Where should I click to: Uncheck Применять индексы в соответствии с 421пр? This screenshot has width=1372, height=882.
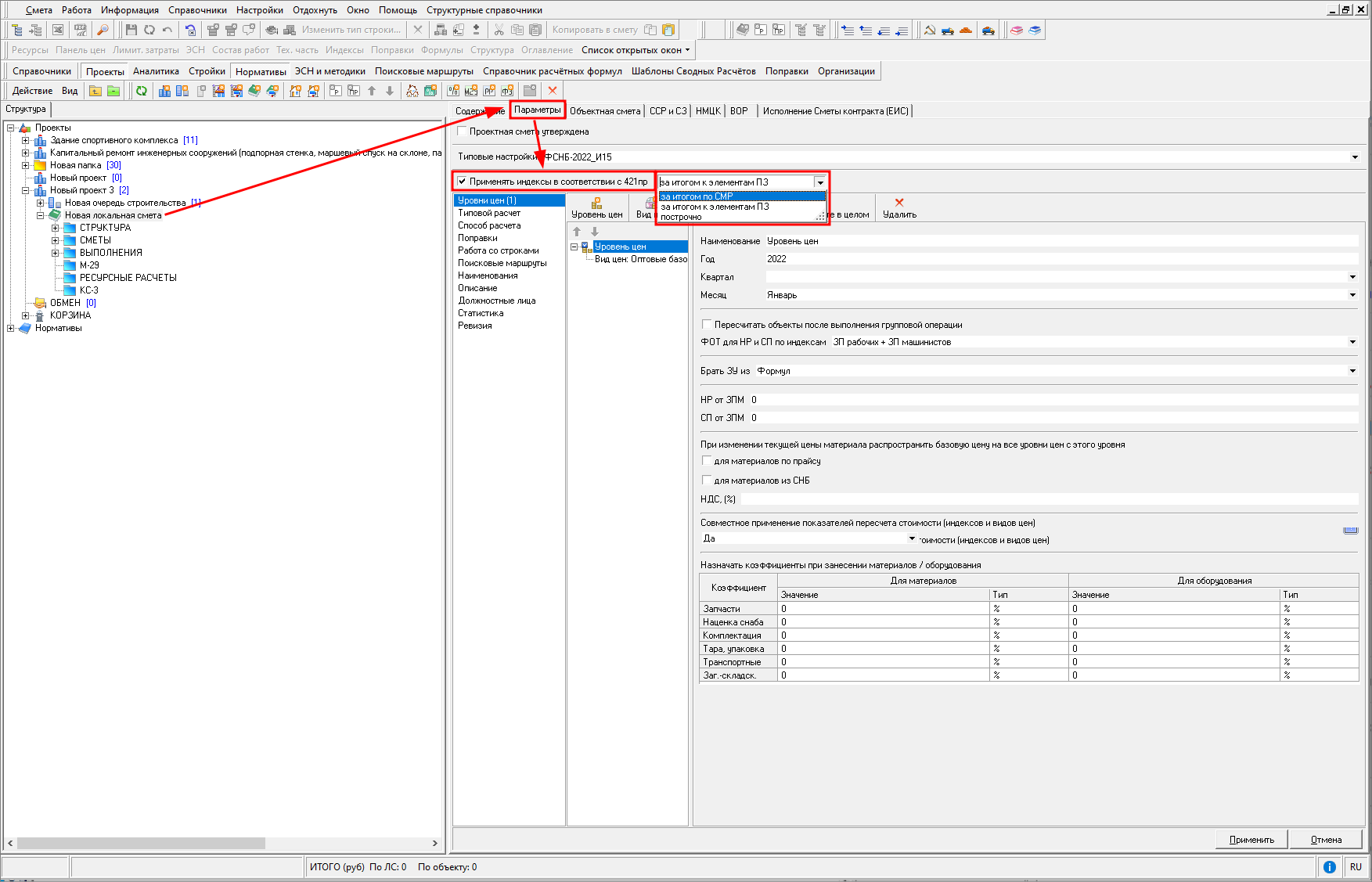point(463,182)
